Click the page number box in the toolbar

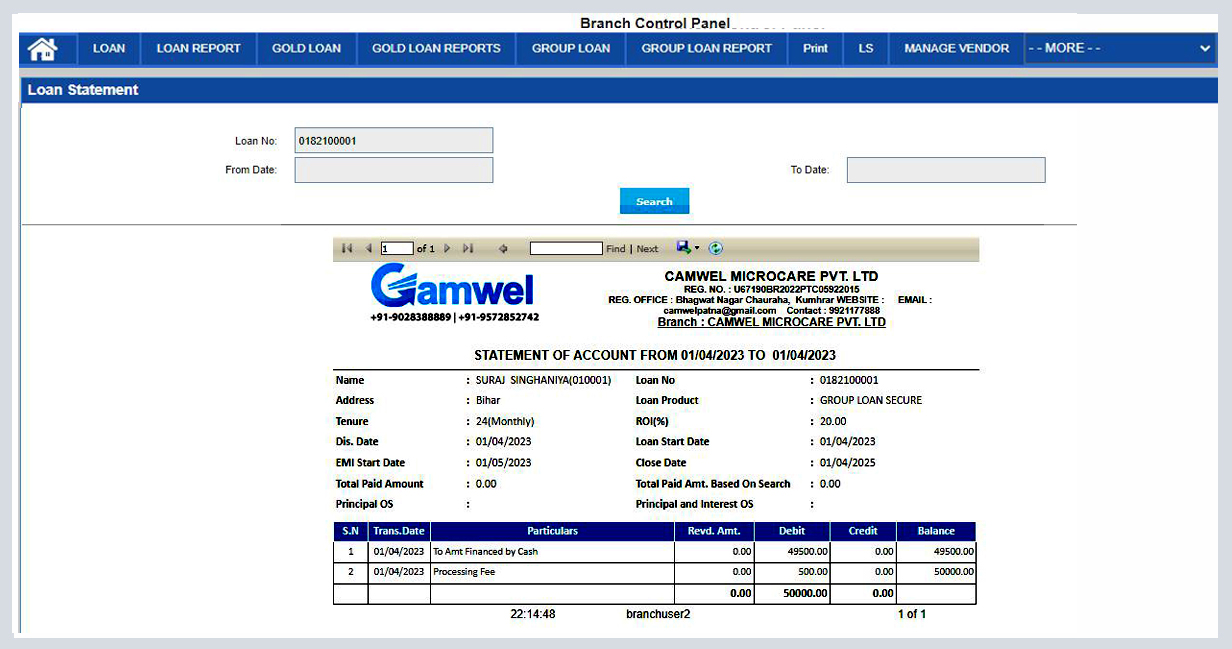(397, 248)
